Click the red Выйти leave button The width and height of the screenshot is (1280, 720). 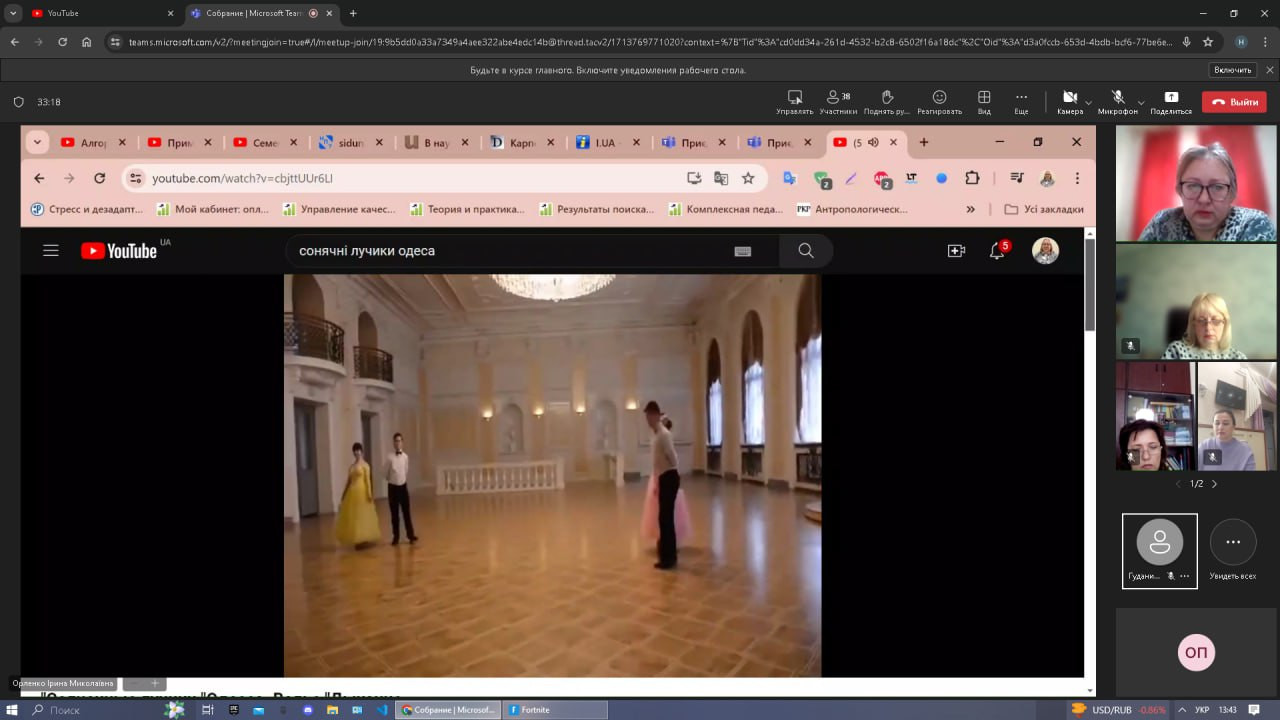(x=1234, y=102)
